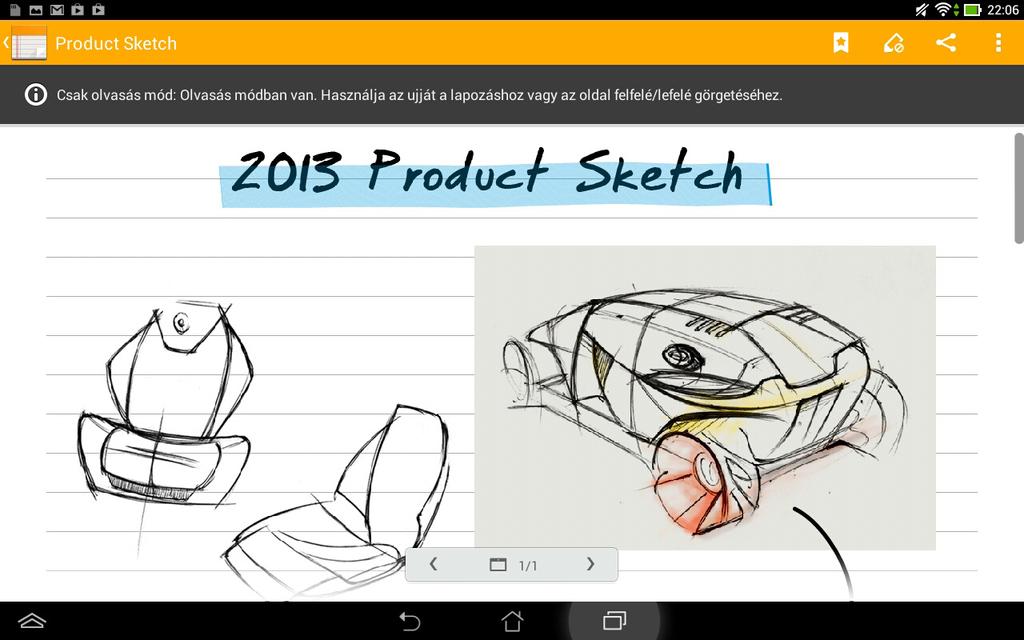Go back via the notebook icon
The height and width of the screenshot is (640, 1024).
pyautogui.click(x=26, y=43)
